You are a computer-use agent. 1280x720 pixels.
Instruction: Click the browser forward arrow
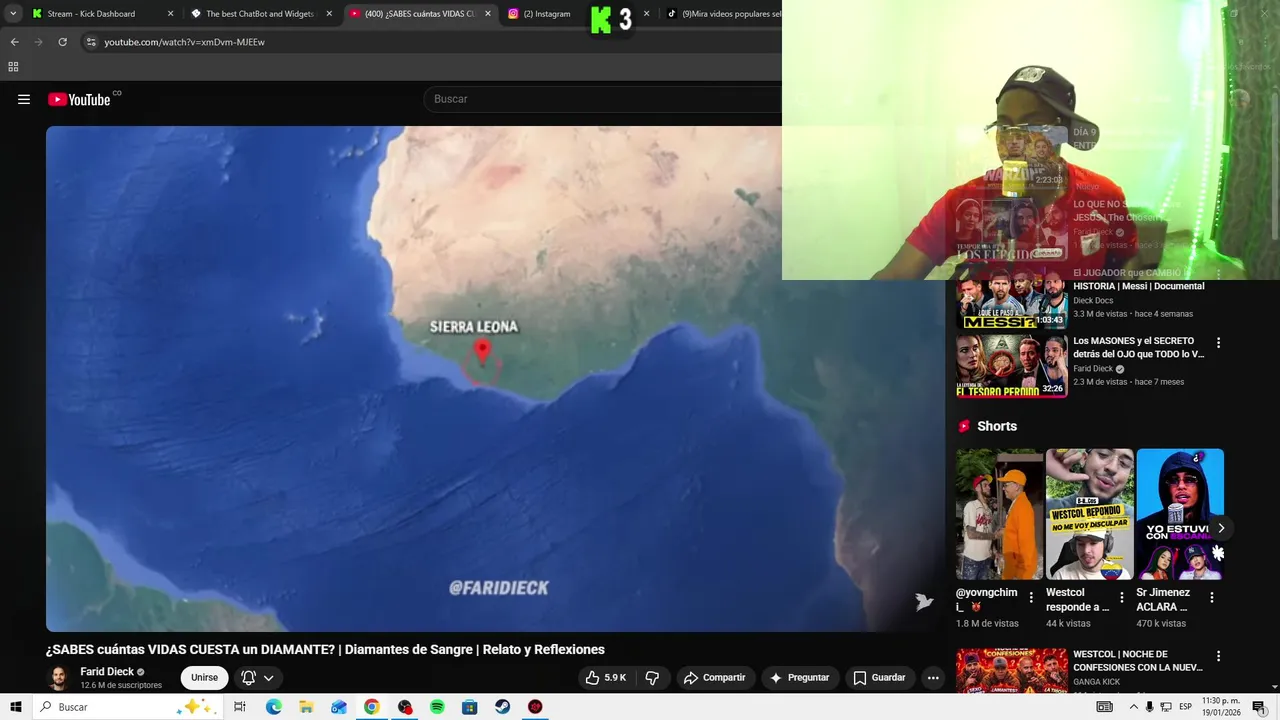pos(38,42)
